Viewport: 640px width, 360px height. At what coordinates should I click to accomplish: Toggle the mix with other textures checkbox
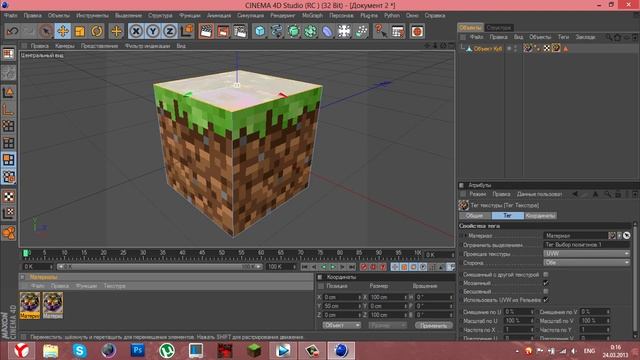tap(546, 274)
